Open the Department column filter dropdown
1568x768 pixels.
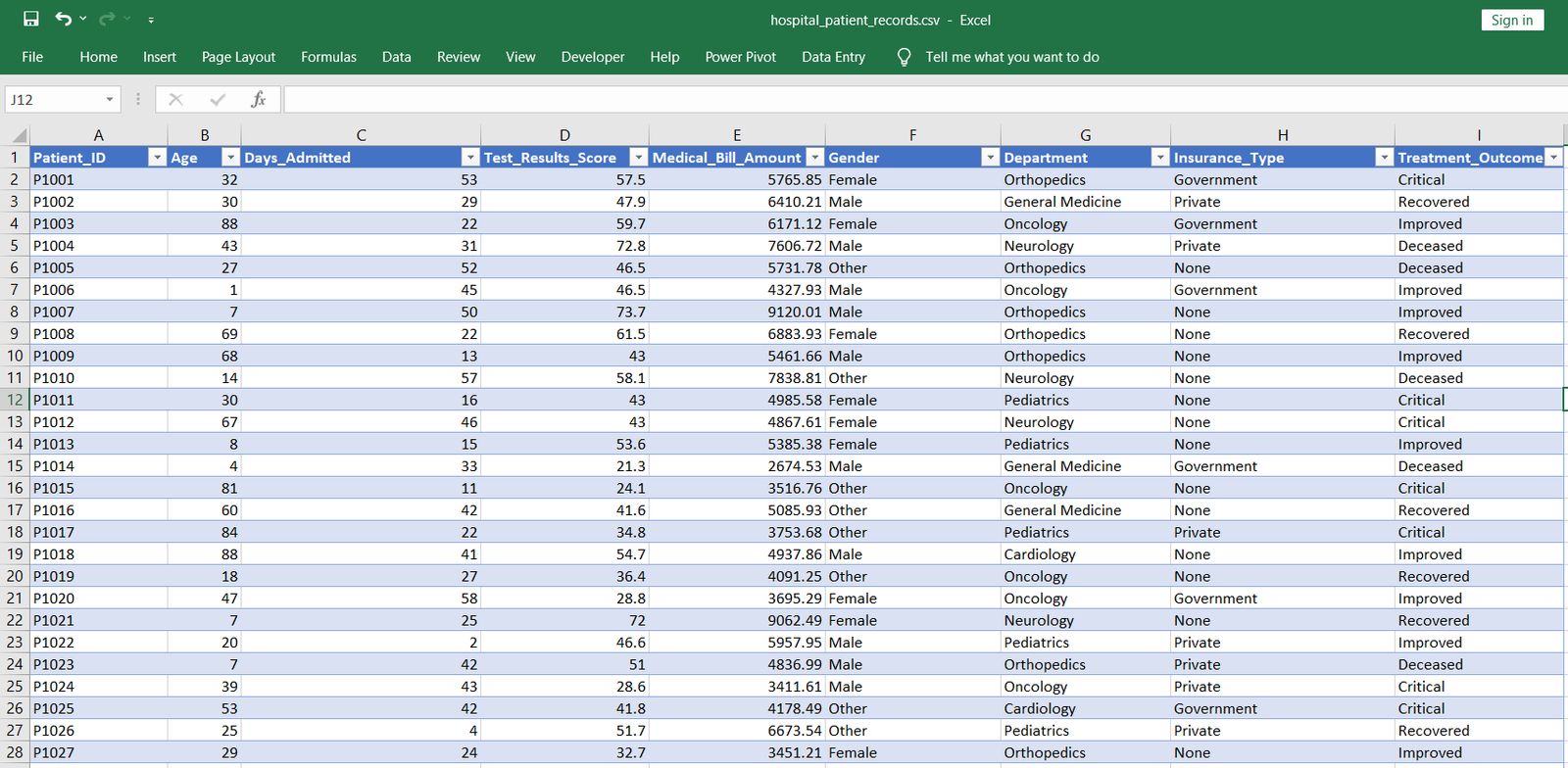pyautogui.click(x=1160, y=158)
